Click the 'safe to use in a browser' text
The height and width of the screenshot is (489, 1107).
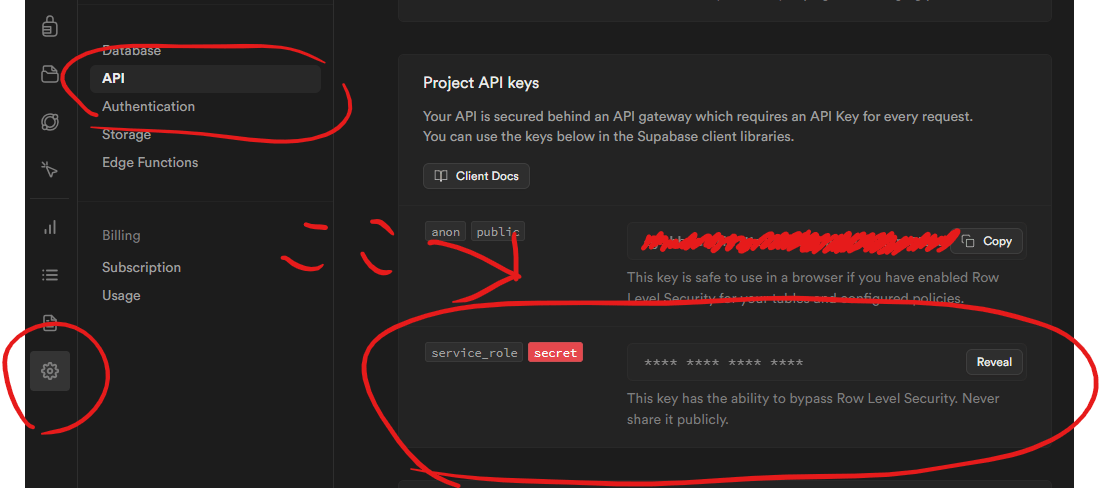pyautogui.click(x=813, y=288)
